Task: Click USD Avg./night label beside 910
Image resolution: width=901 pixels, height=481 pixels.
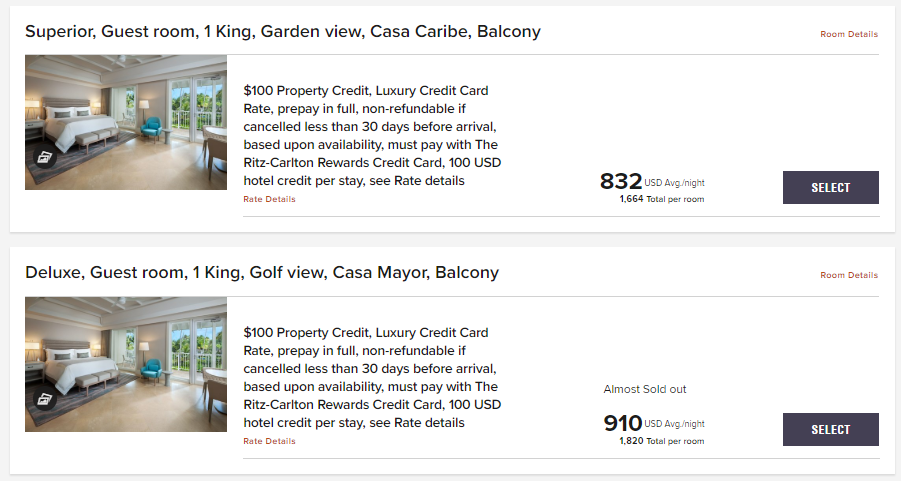Action: click(x=675, y=424)
